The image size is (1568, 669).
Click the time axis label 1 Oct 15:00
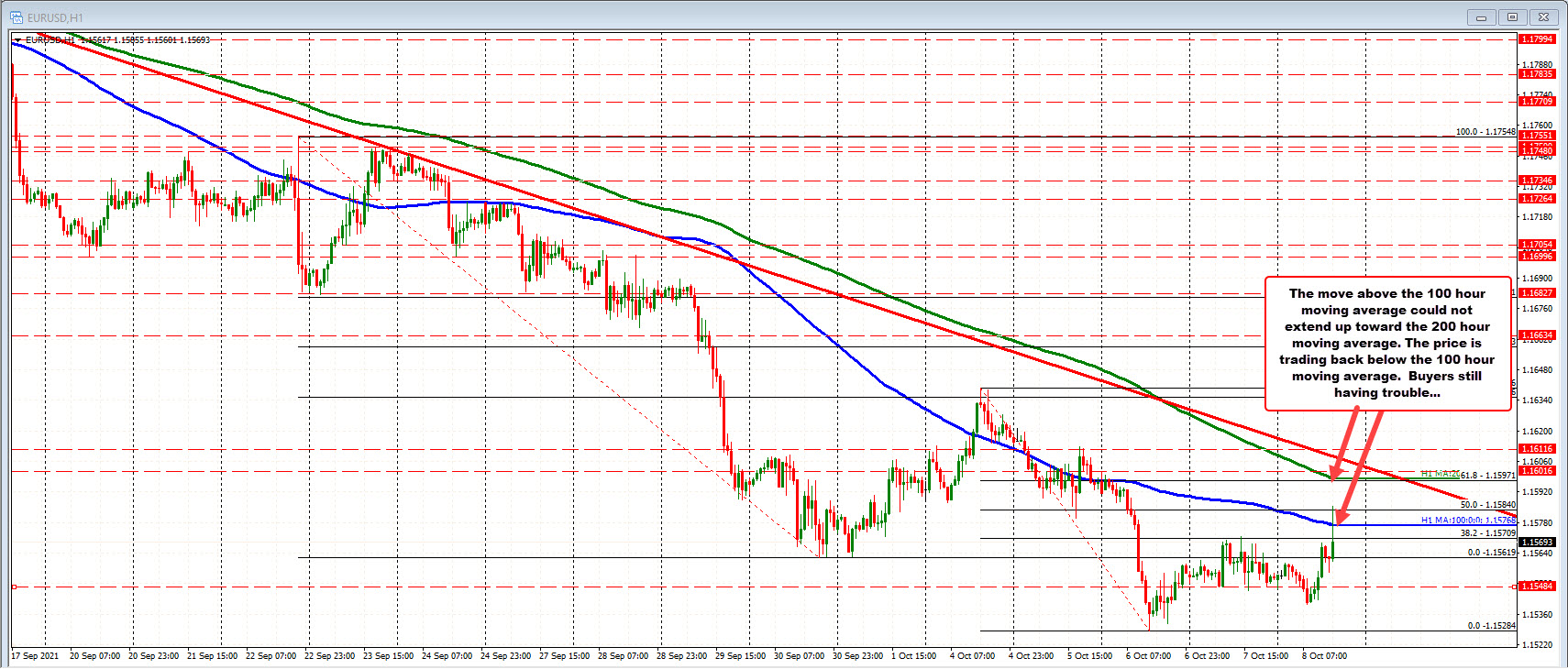[x=913, y=656]
